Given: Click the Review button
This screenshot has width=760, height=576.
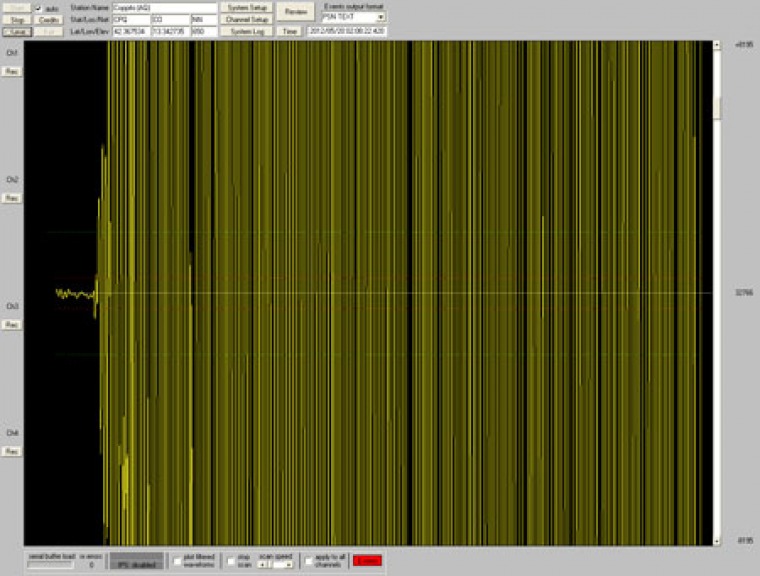Looking at the screenshot, I should pos(296,11).
